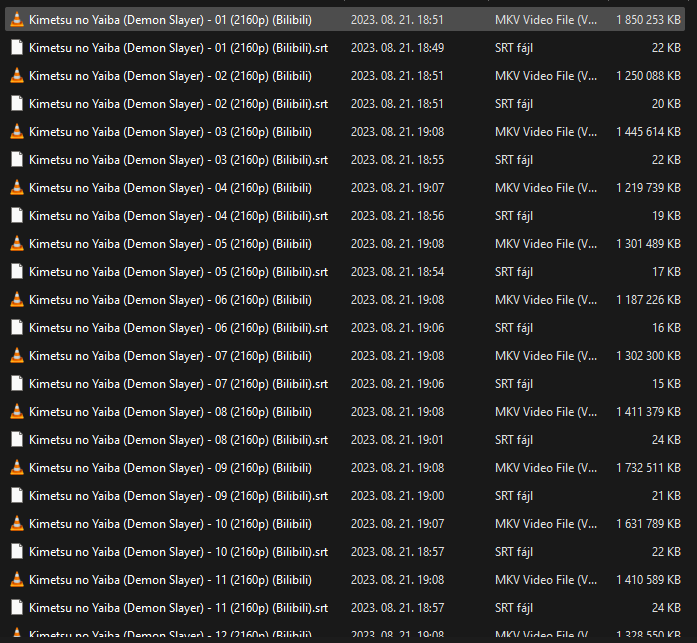Select the episode 05 MKV file name
697x643 pixels.
170,244
